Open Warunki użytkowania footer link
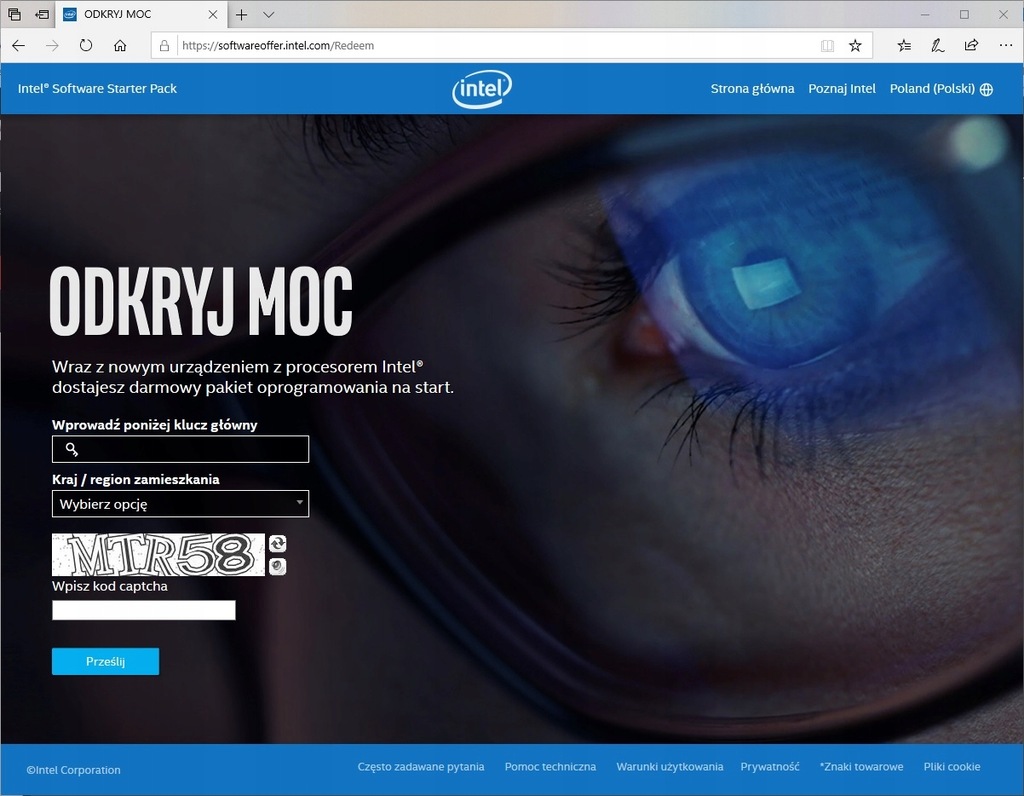 click(670, 767)
